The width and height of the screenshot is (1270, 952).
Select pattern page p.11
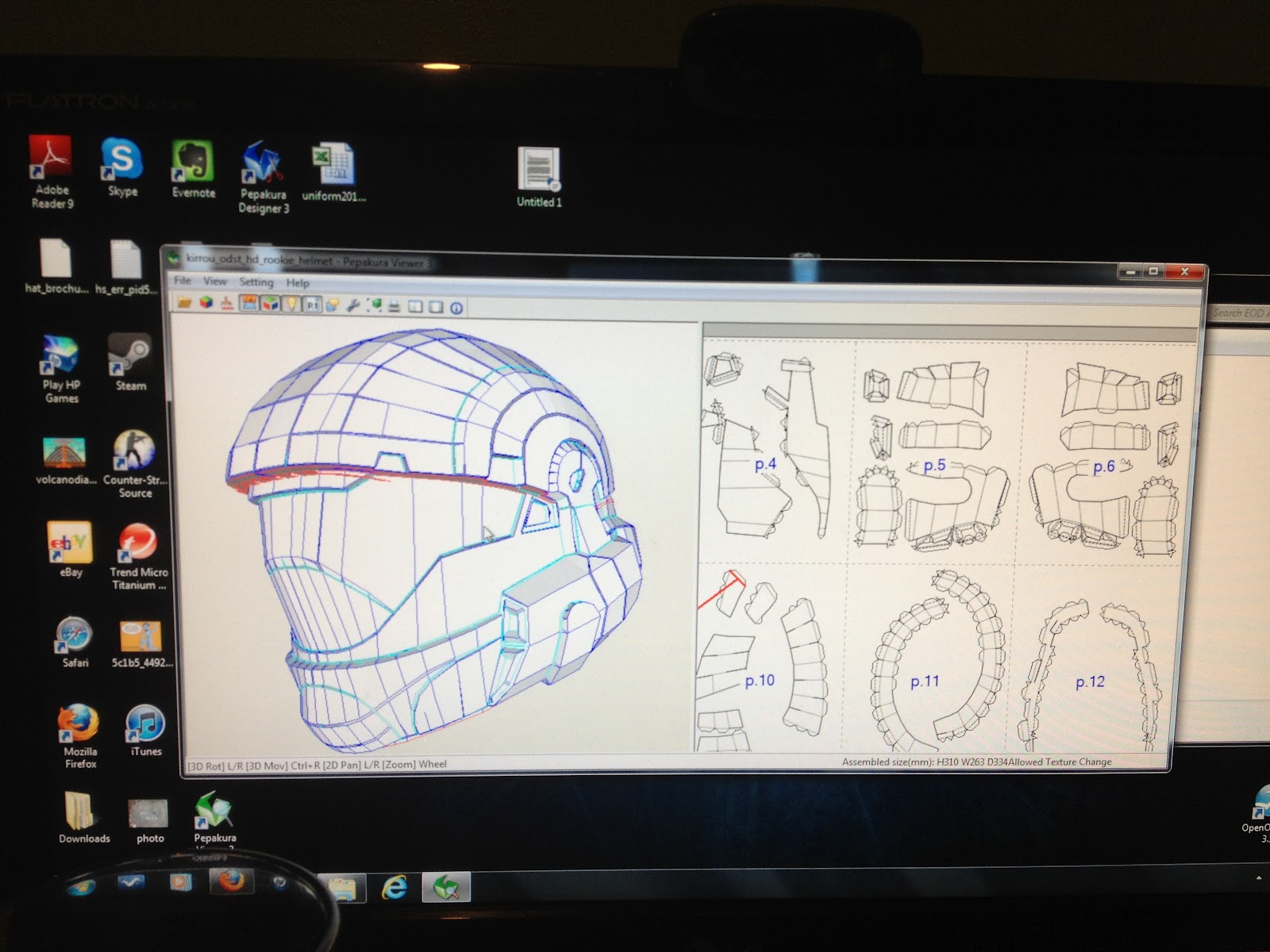point(925,681)
